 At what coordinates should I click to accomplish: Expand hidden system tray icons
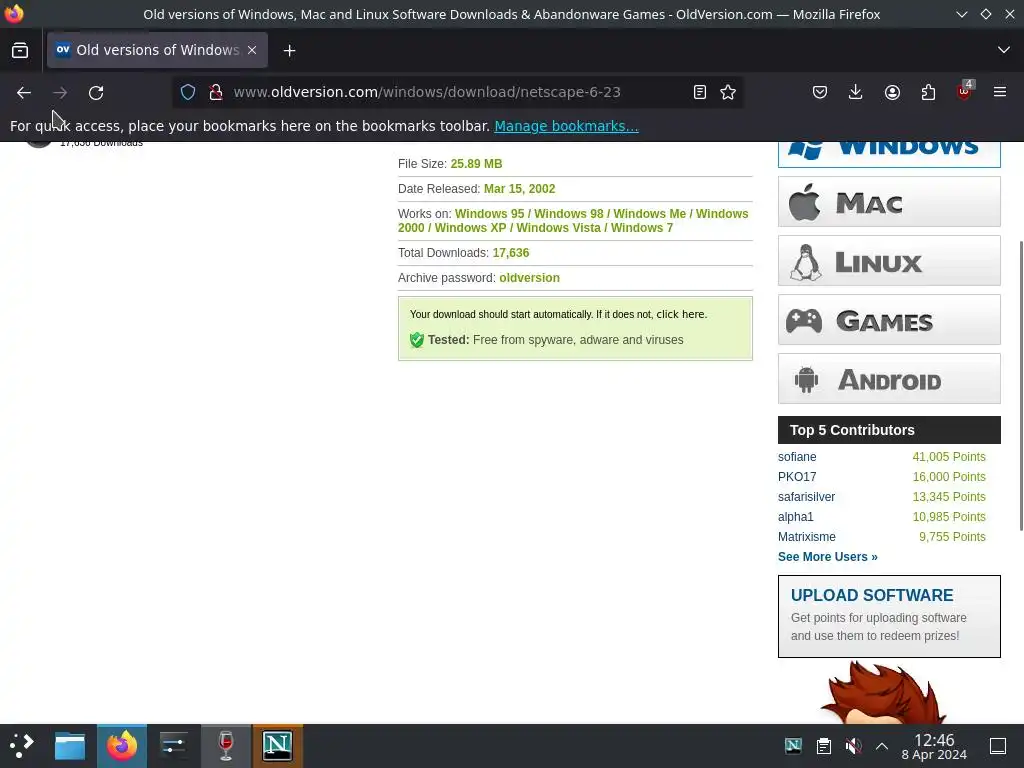click(x=882, y=746)
